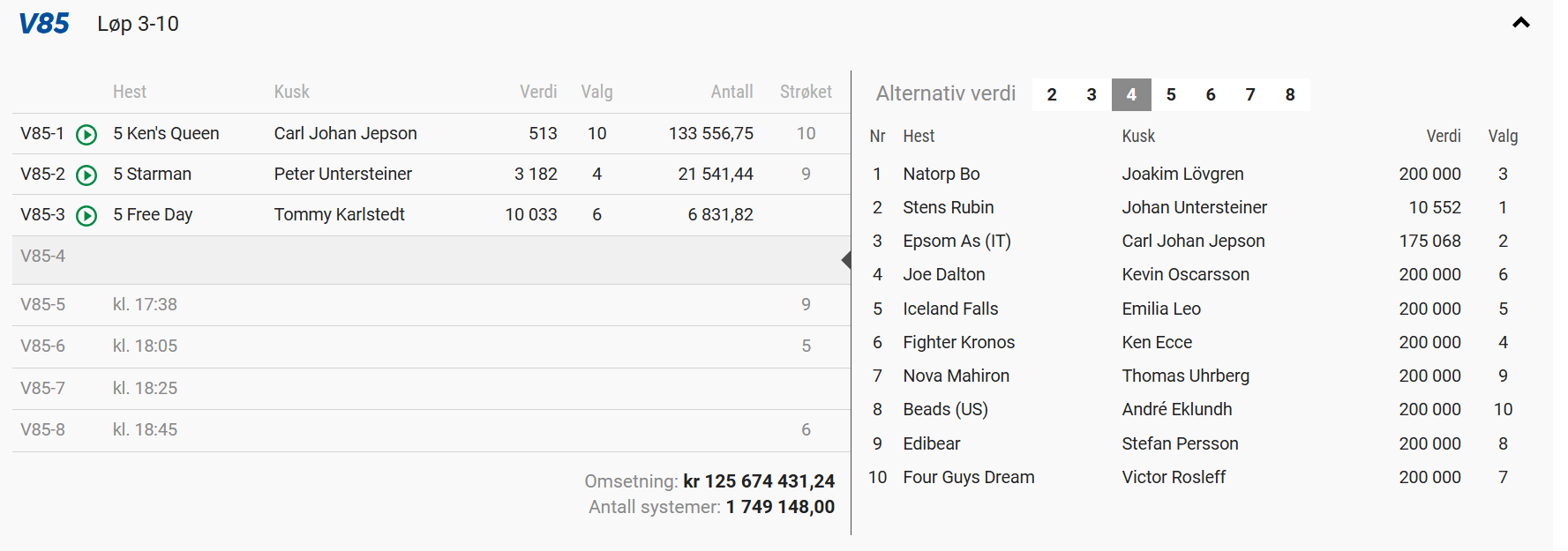Switch to alternative value tab 3
This screenshot has width=1568, height=551.
click(x=1092, y=94)
